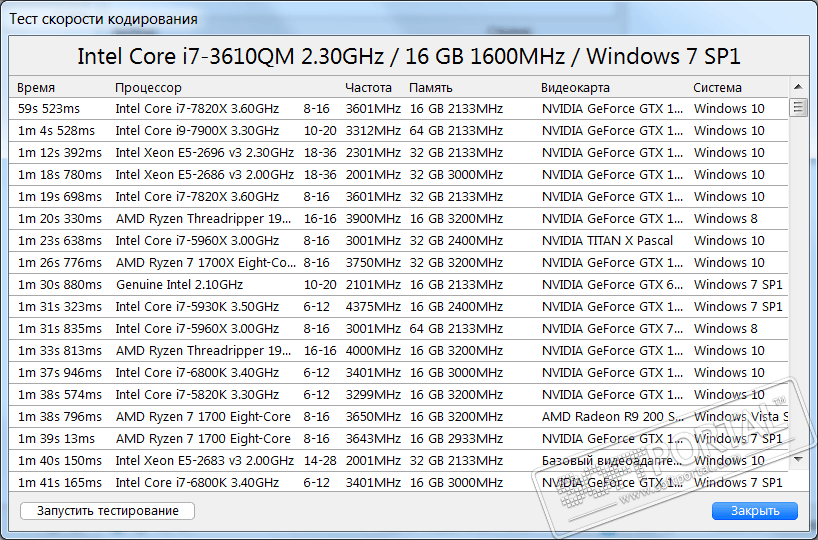Click the 2301MHz frequency cell
Screen dimensions: 818x540
click(x=373, y=152)
